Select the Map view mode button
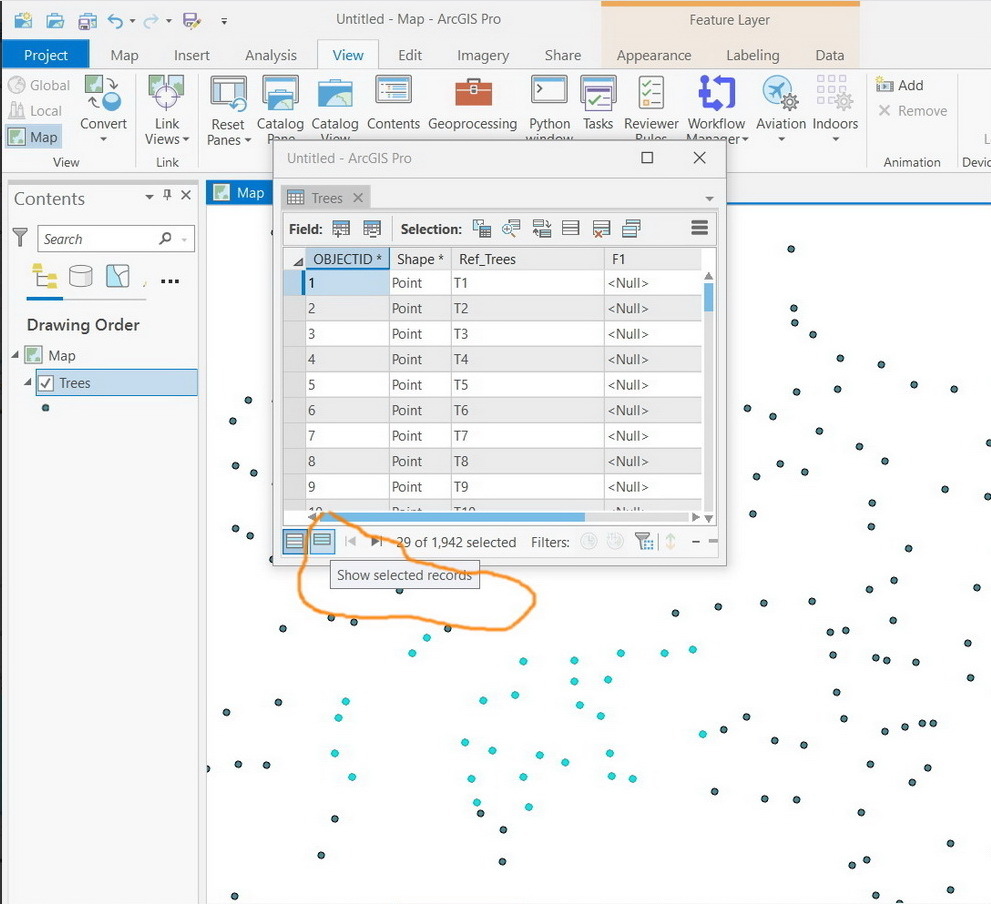The image size is (991, 904). tap(33, 137)
